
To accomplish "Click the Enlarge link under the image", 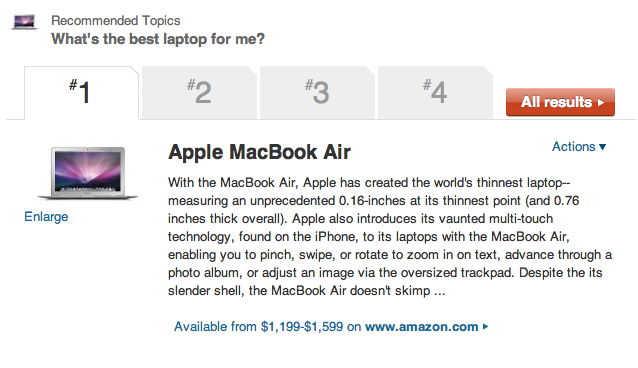I will click(46, 217).
